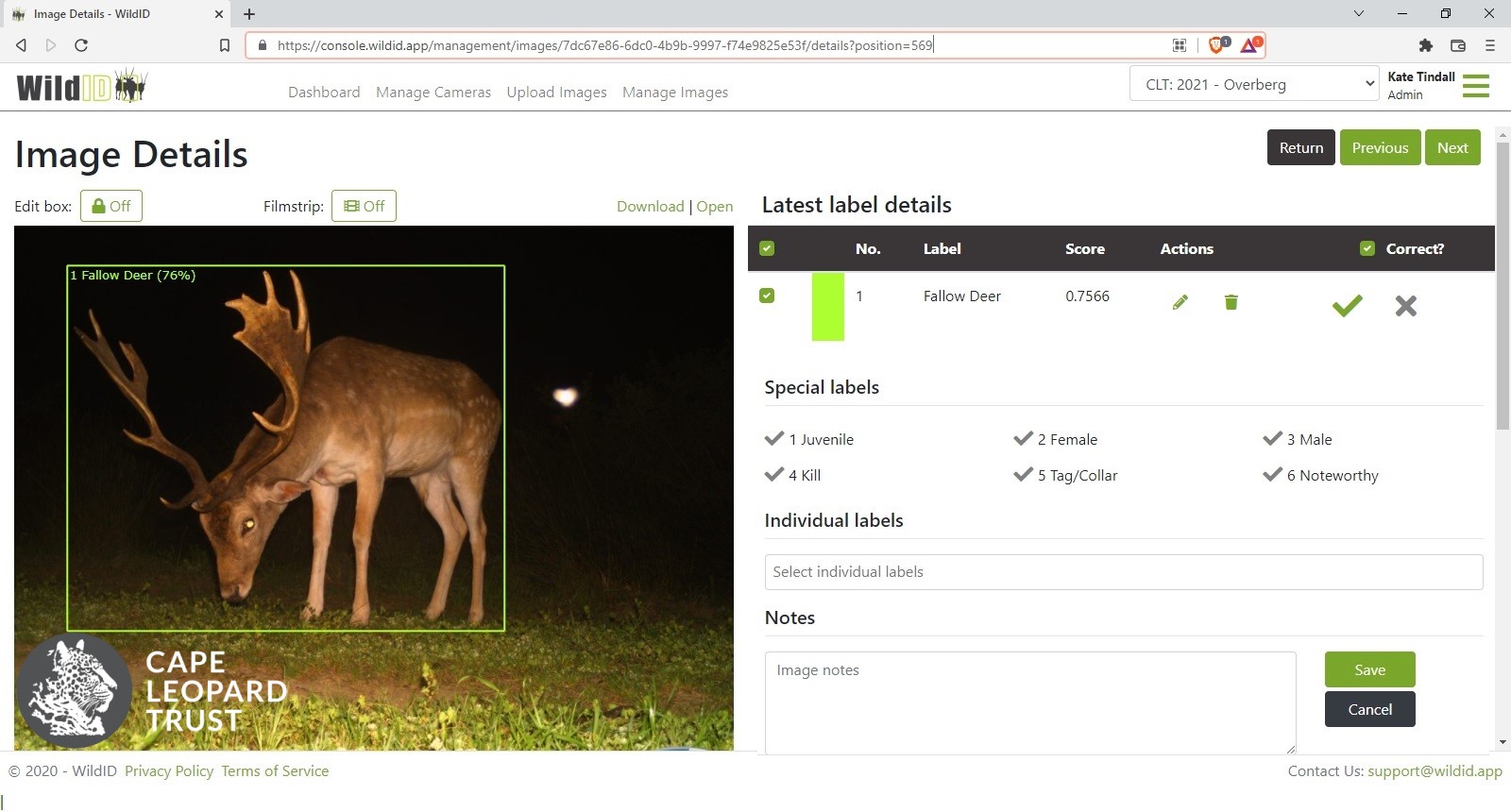Bookmark this page with bookmark icon
This screenshot has height=812, width=1511.
225,44
